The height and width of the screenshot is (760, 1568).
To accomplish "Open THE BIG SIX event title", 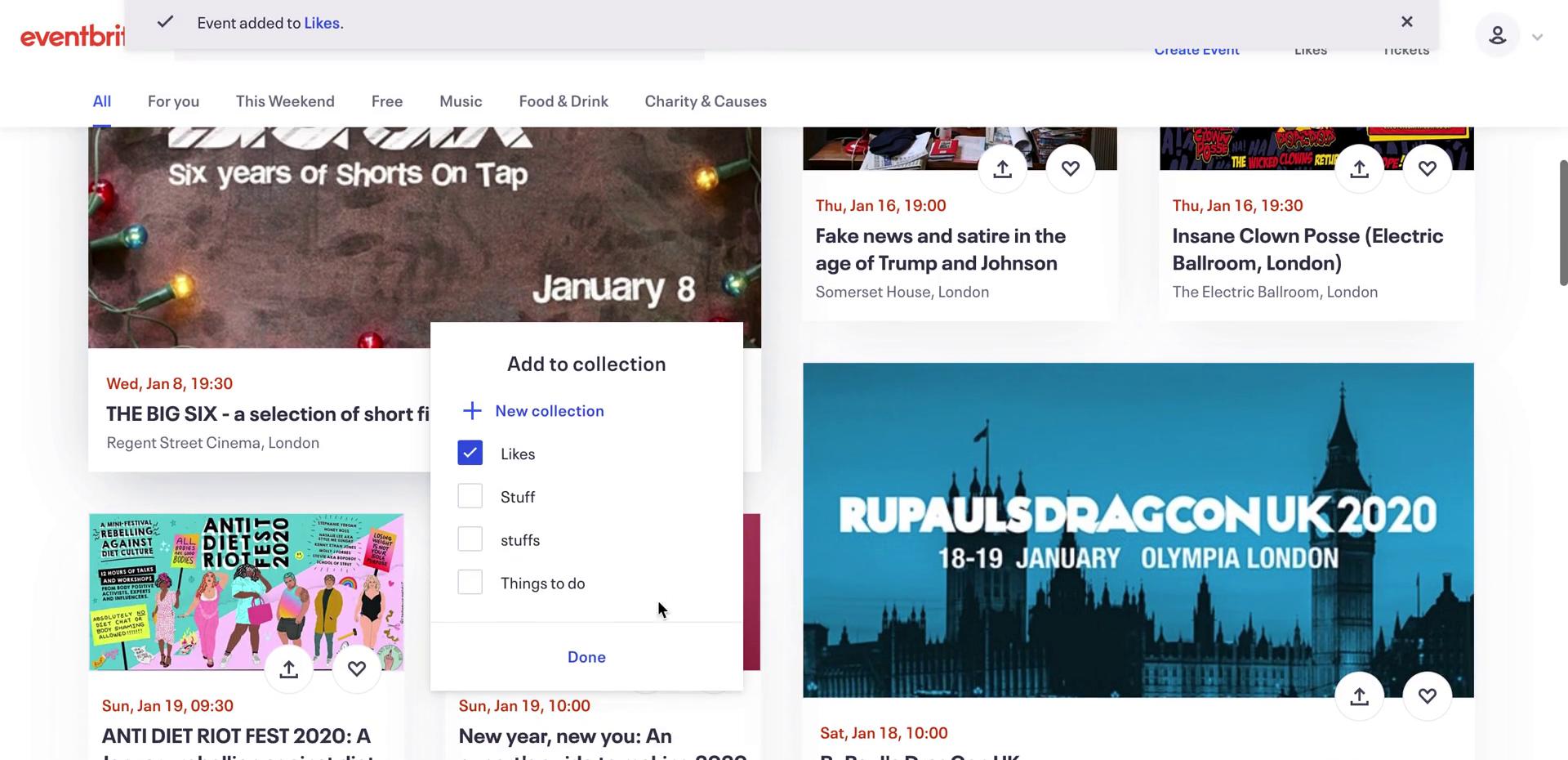I will pos(268,414).
